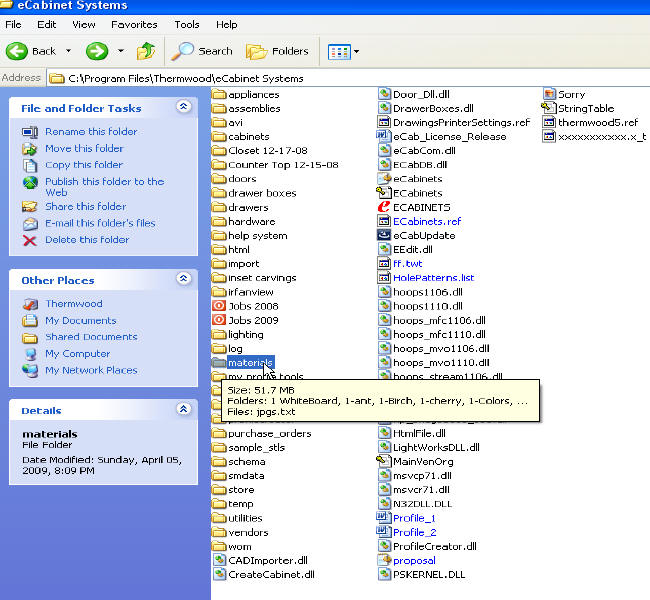Select the proposal file icon

click(x=384, y=560)
